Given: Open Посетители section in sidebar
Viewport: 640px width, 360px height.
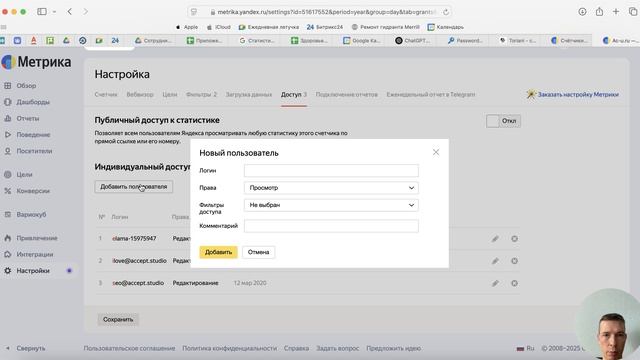Looking at the screenshot, I should pos(34,151).
